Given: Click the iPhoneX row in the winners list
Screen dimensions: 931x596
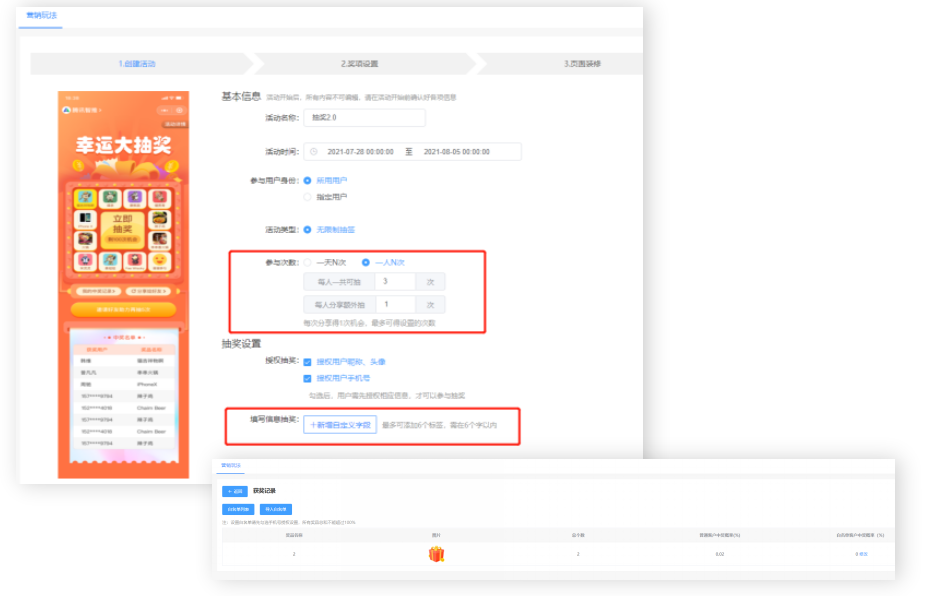Looking at the screenshot, I should pyautogui.click(x=124, y=385).
